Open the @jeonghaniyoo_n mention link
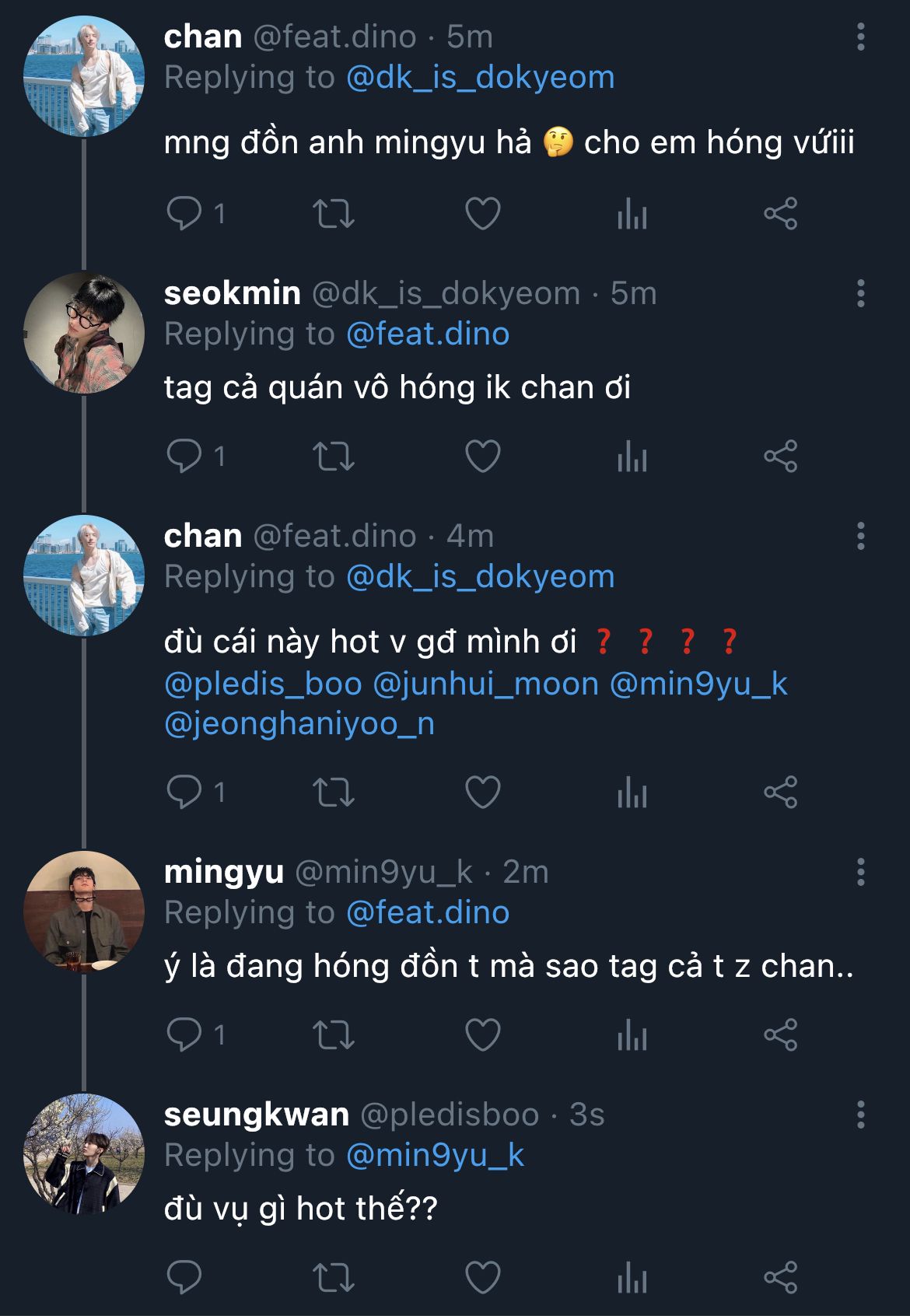This screenshot has height=1316, width=910. click(x=299, y=724)
